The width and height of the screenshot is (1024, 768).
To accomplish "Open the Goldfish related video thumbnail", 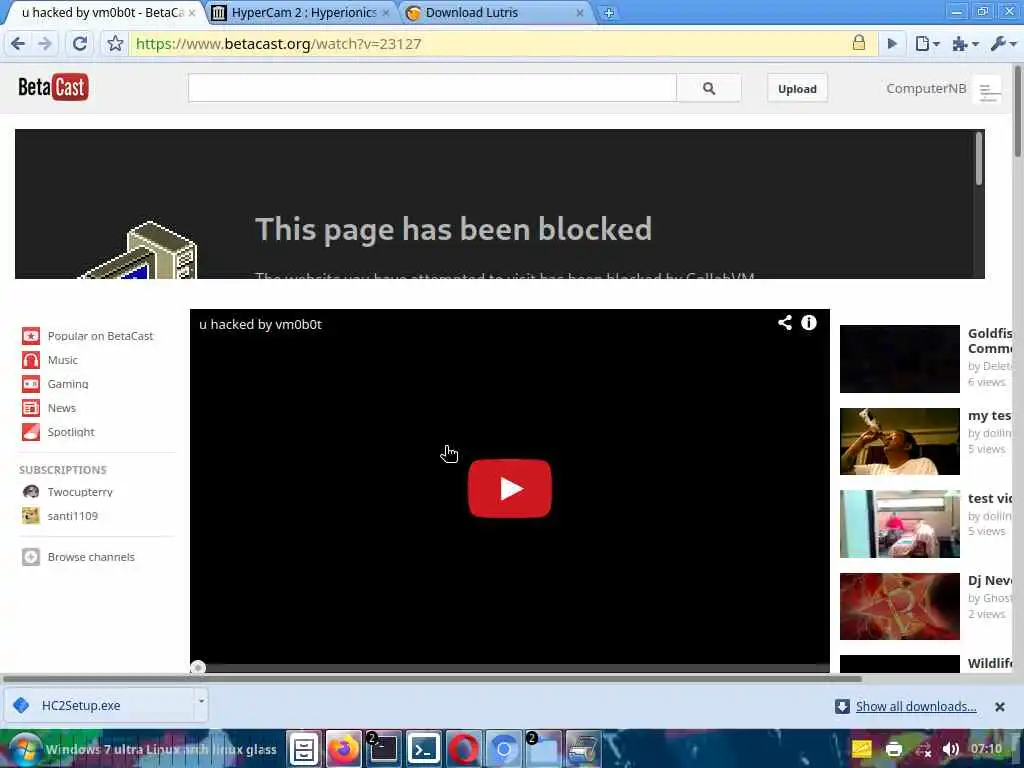I will click(899, 359).
